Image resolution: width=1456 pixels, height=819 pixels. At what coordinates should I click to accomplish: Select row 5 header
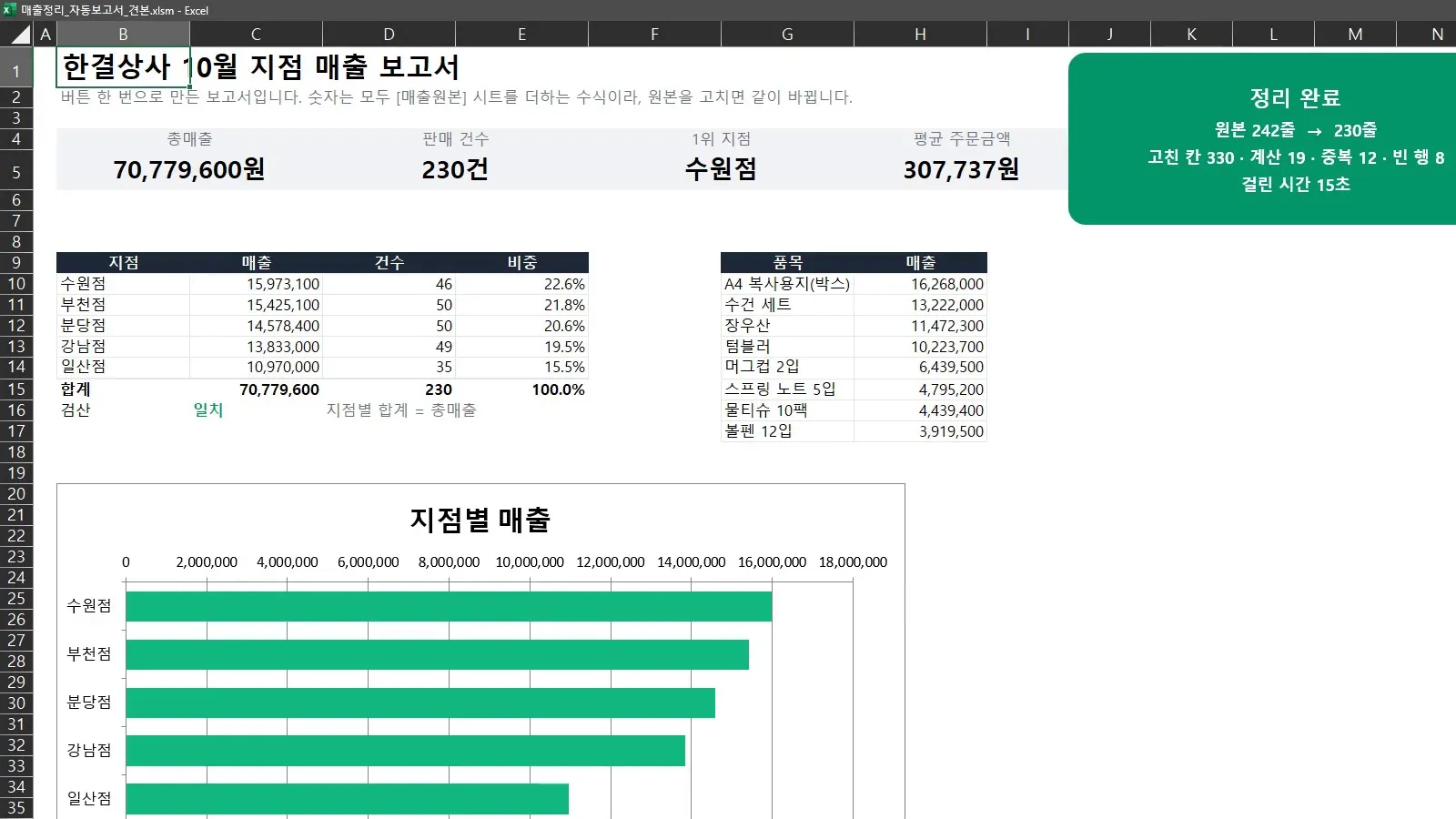point(16,172)
